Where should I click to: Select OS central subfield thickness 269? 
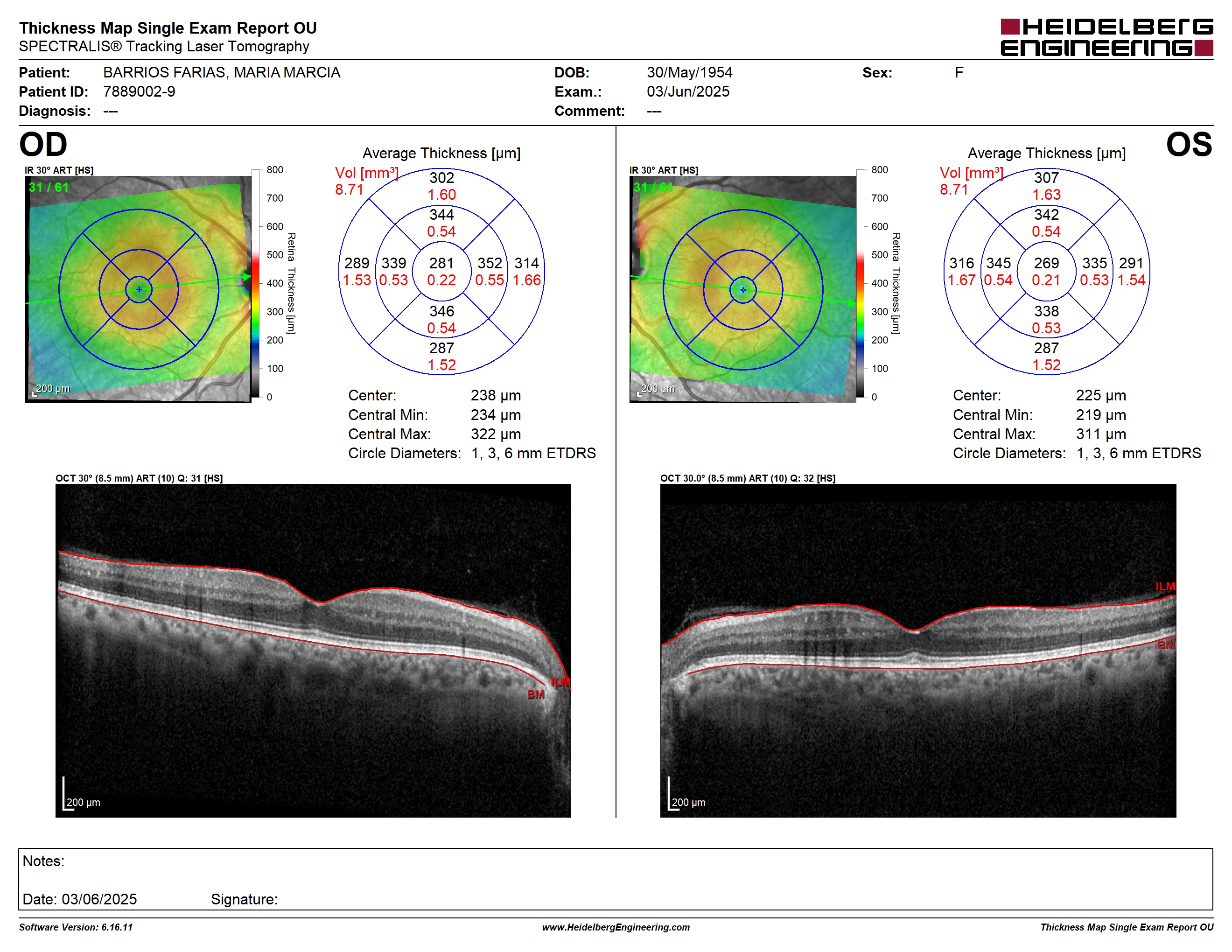[x=1046, y=263]
